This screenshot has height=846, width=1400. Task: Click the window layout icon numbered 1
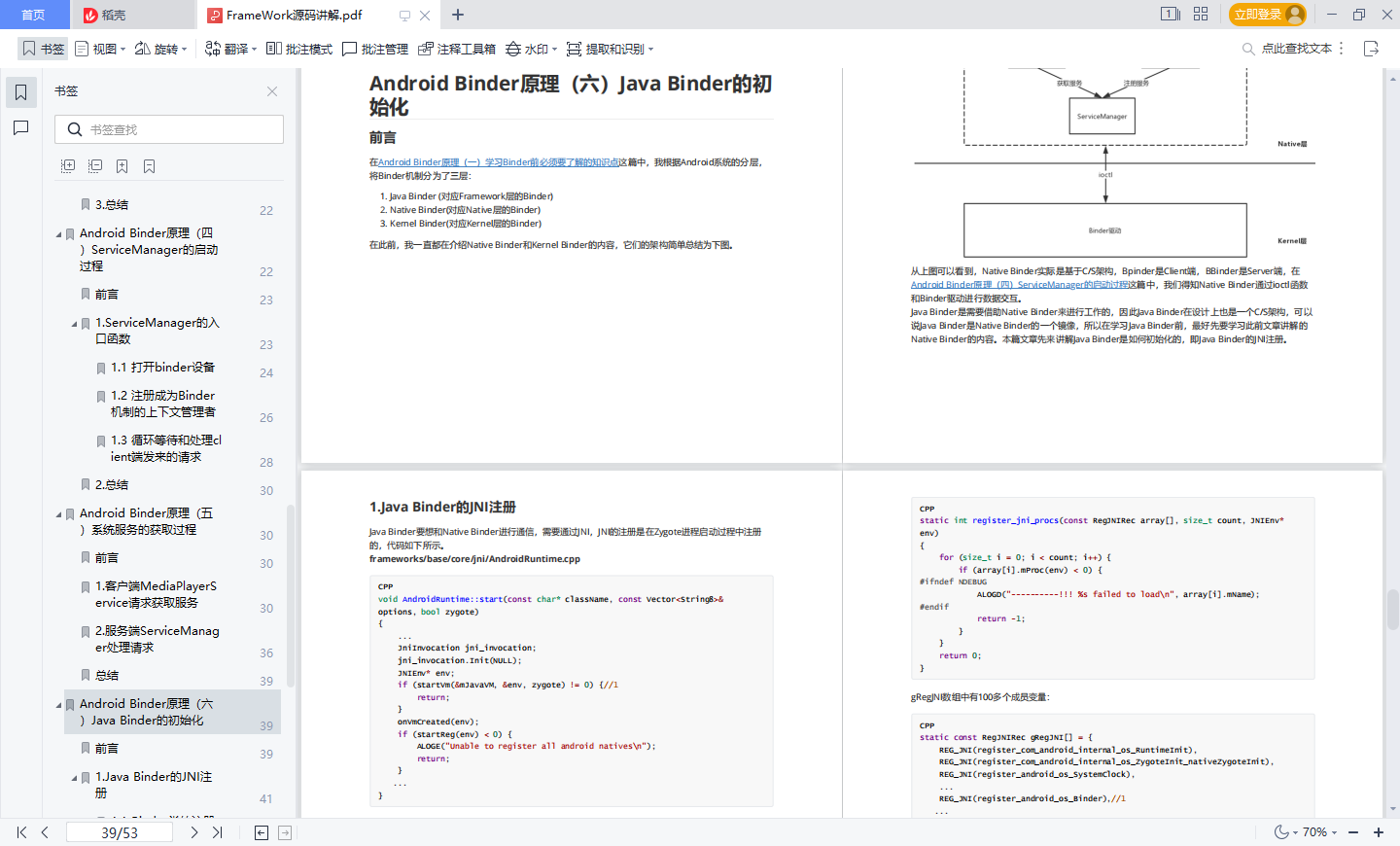tap(1171, 15)
